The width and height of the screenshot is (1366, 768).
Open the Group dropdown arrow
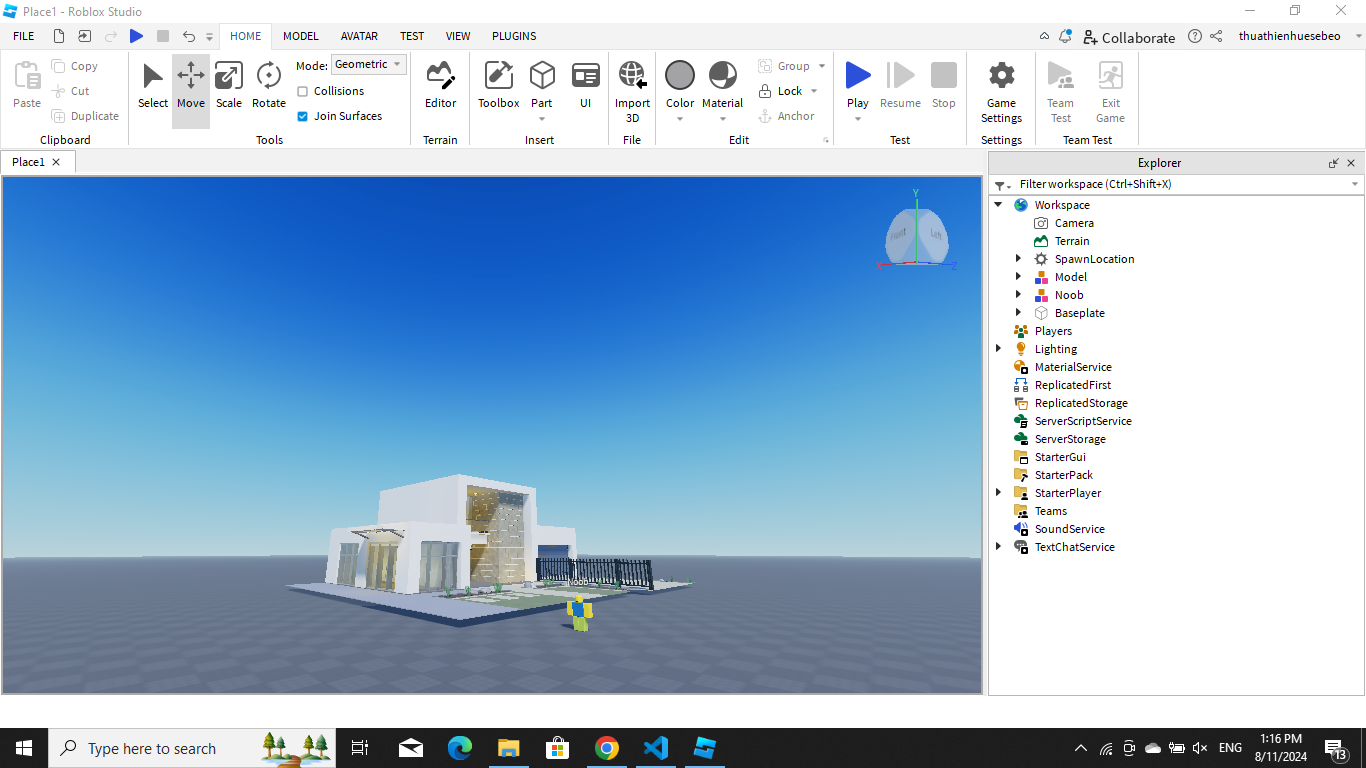[x=822, y=66]
